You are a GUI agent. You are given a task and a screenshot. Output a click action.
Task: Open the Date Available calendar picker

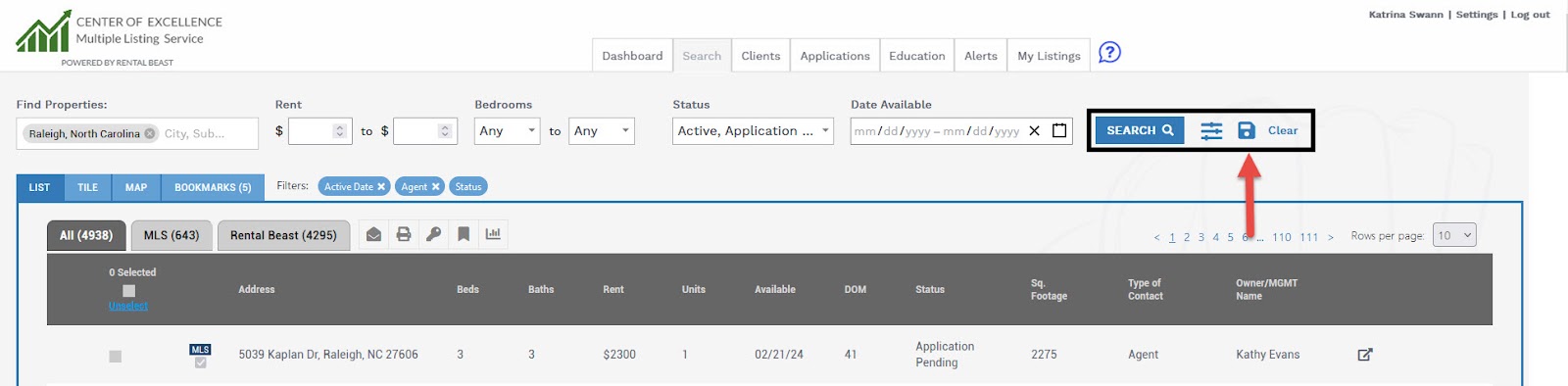(1059, 130)
